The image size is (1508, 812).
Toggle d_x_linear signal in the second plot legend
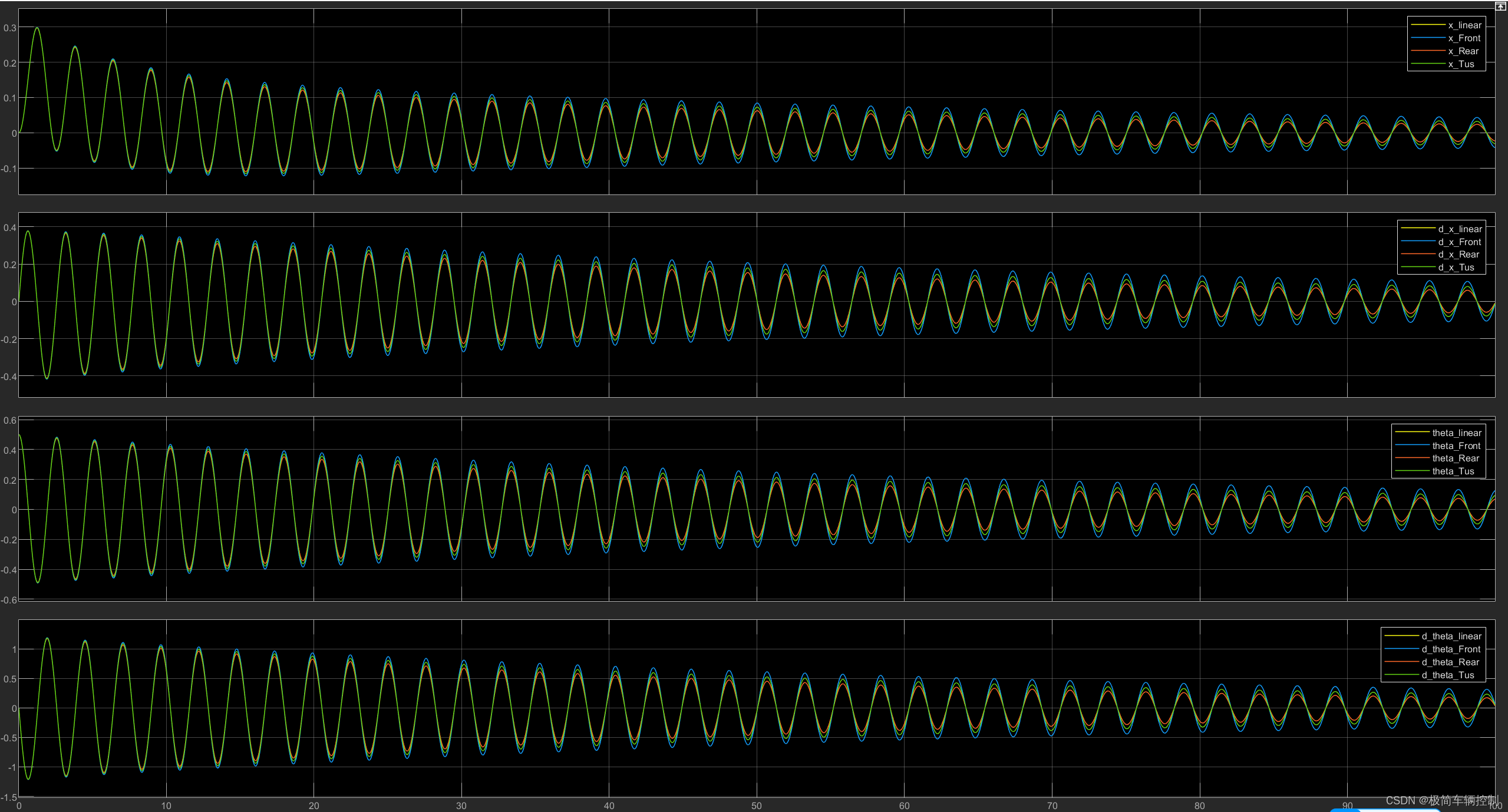pyautogui.click(x=1441, y=229)
